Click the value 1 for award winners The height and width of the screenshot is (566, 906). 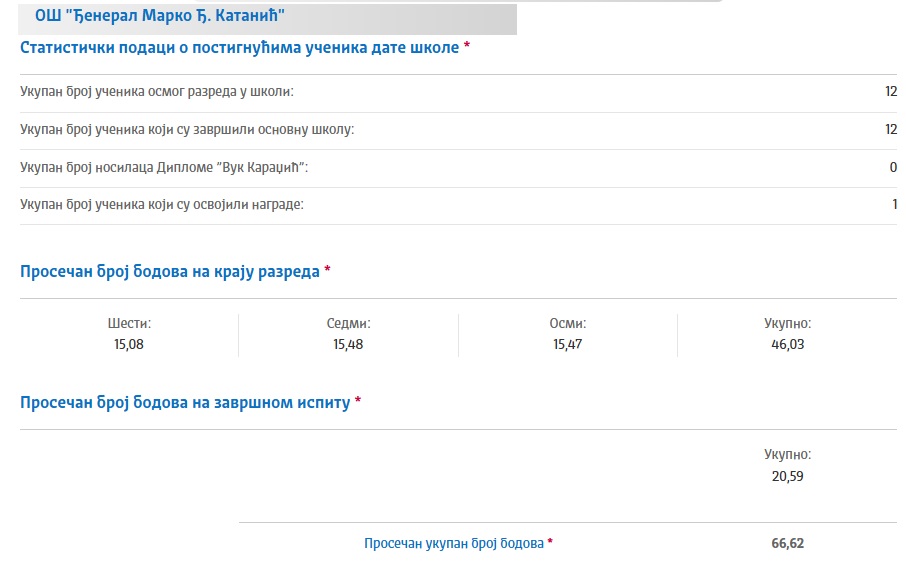(x=894, y=204)
